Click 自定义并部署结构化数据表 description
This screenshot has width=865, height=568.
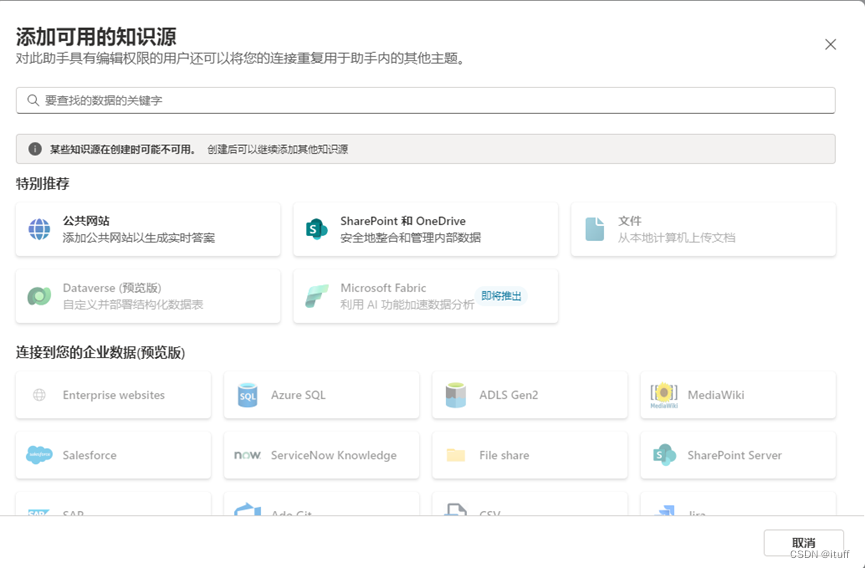coord(133,305)
